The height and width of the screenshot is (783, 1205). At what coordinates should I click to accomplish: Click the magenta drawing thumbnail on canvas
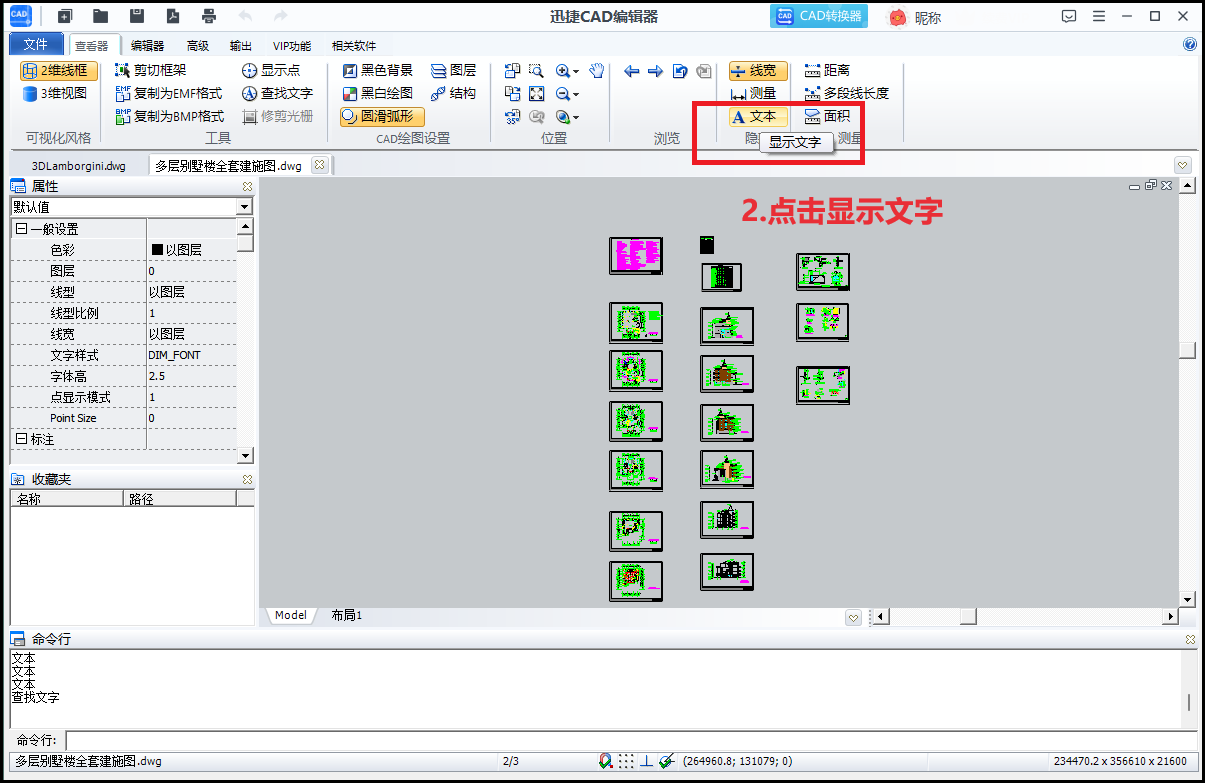tap(636, 256)
